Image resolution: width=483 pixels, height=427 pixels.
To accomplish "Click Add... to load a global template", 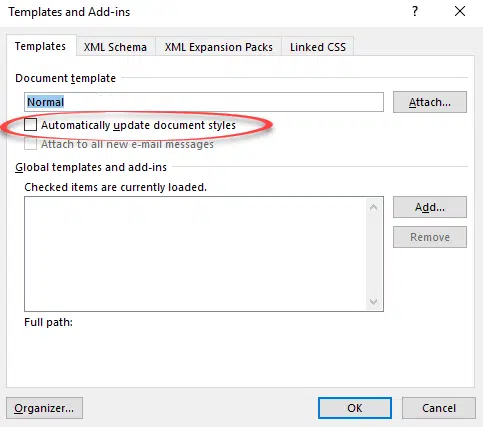I will tap(430, 207).
